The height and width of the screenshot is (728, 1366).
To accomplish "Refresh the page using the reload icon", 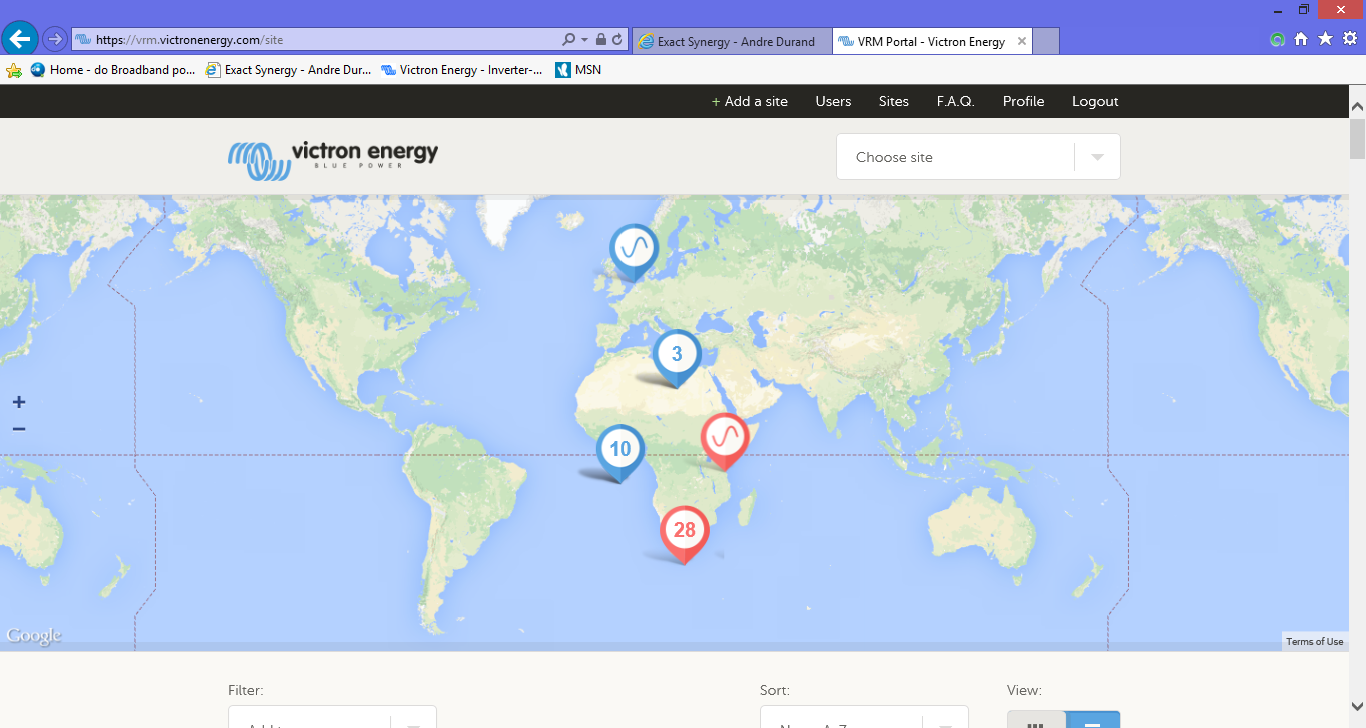I will pyautogui.click(x=617, y=40).
